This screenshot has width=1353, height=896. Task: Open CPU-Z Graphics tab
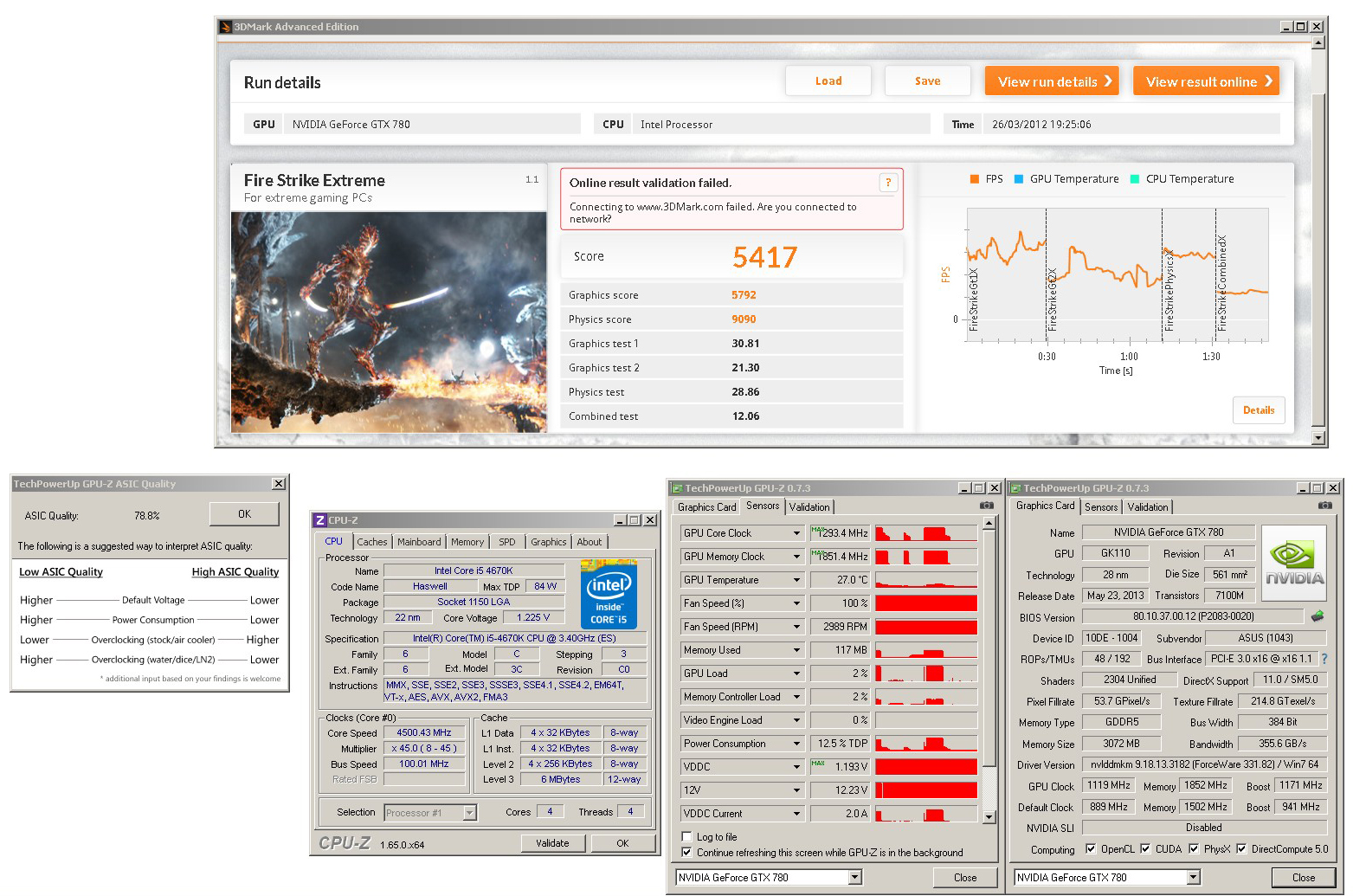pos(549,542)
